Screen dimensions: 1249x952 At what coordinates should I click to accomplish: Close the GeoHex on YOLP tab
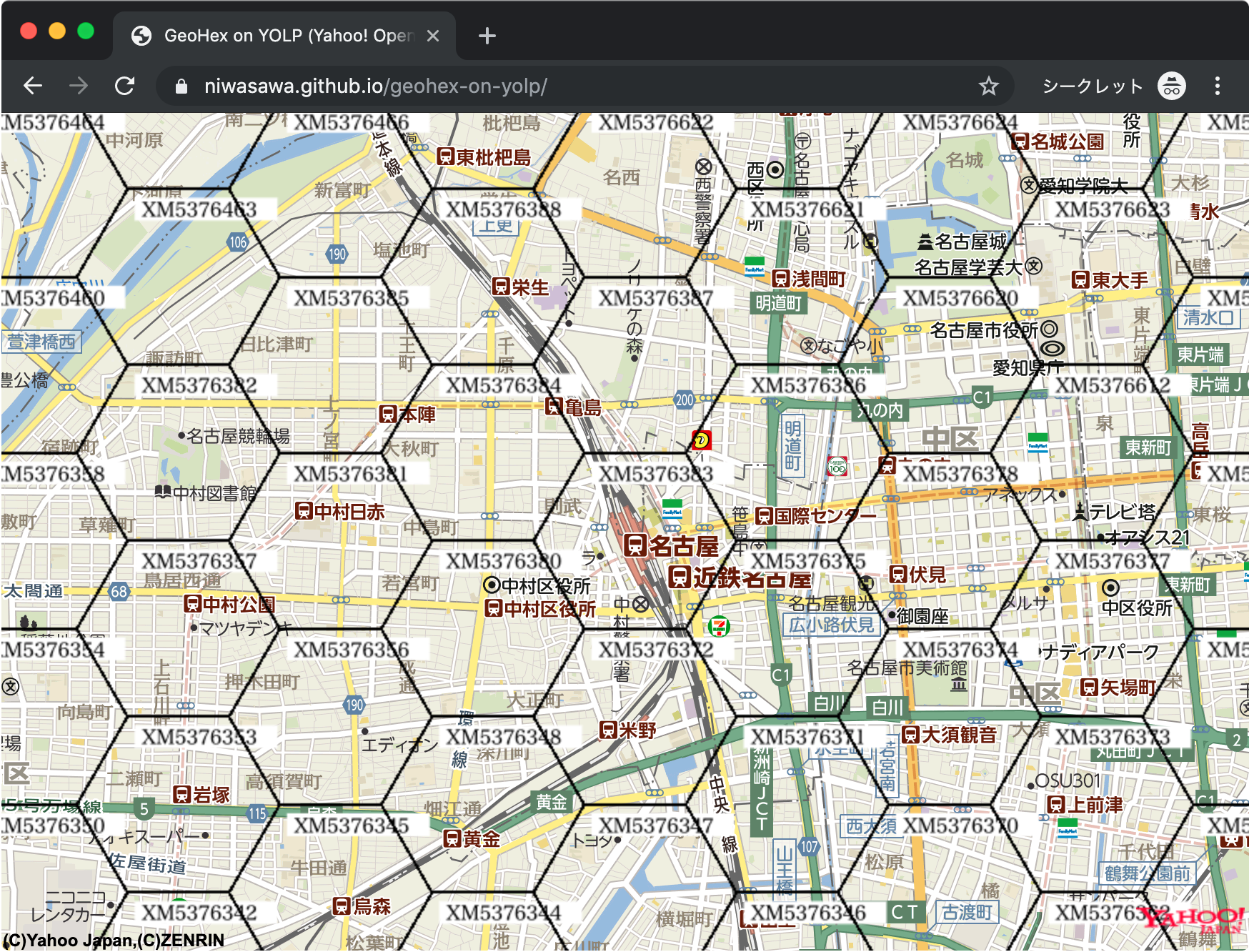(x=433, y=36)
